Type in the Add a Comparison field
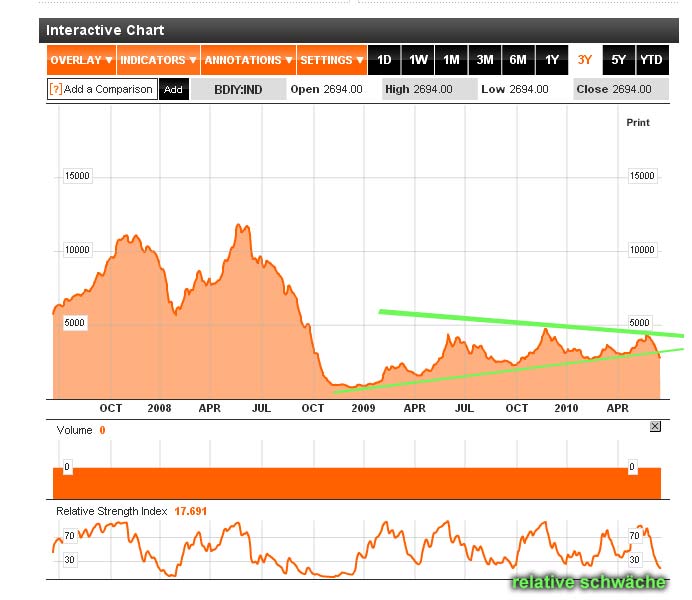The height and width of the screenshot is (600, 692). click(x=108, y=90)
